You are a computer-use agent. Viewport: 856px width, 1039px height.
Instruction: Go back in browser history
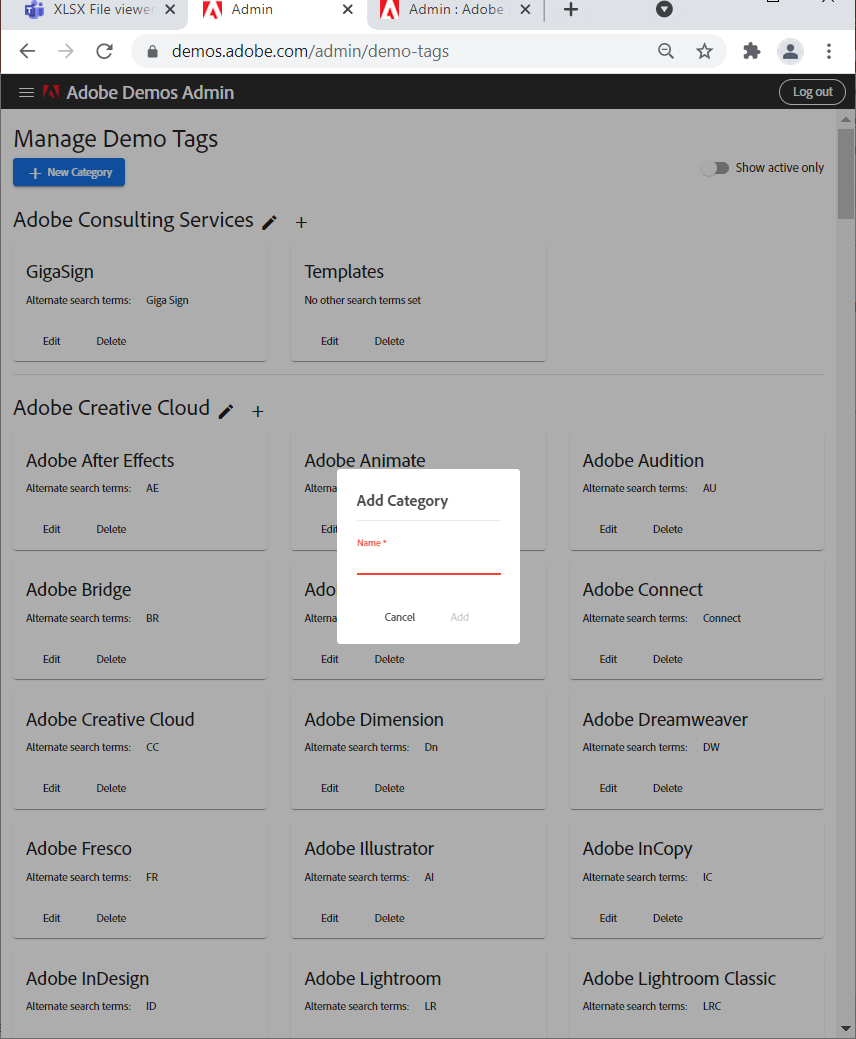27,51
